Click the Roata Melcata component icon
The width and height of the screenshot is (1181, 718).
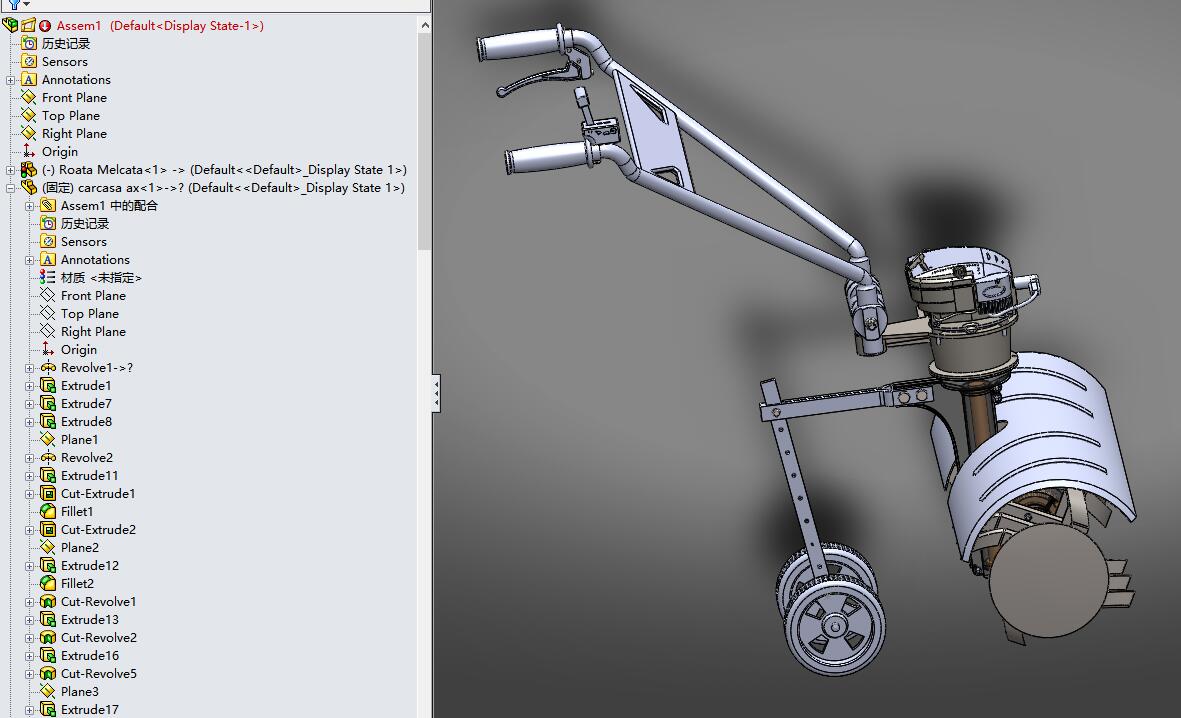pyautogui.click(x=29, y=170)
